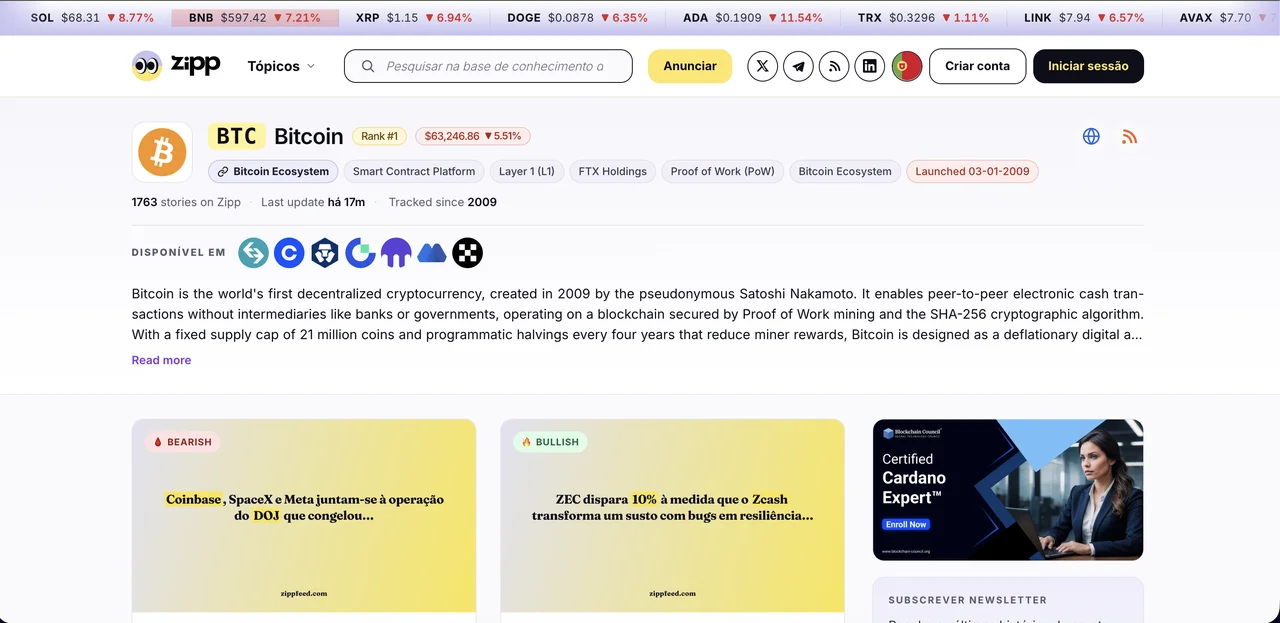Click the Subscrever Newsletter heading
1280x623 pixels.
click(x=967, y=600)
